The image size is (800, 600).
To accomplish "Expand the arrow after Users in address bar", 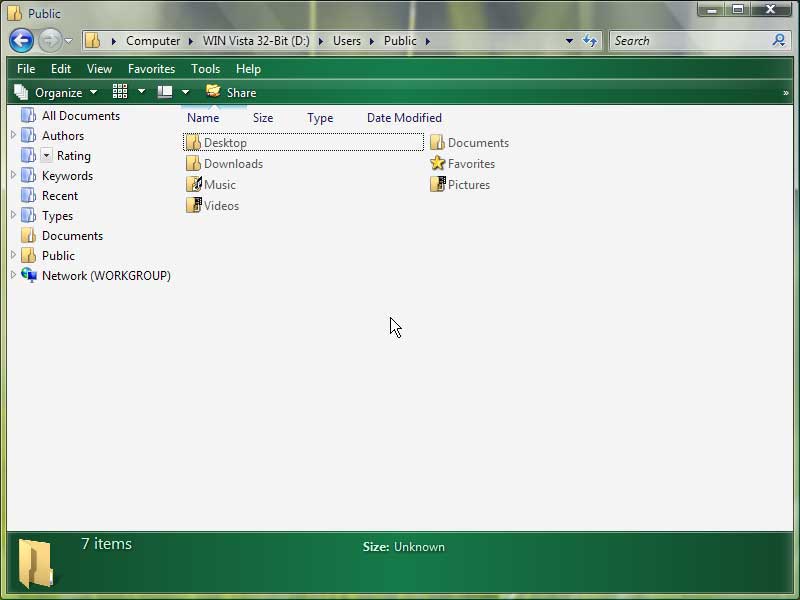I will pyautogui.click(x=372, y=41).
